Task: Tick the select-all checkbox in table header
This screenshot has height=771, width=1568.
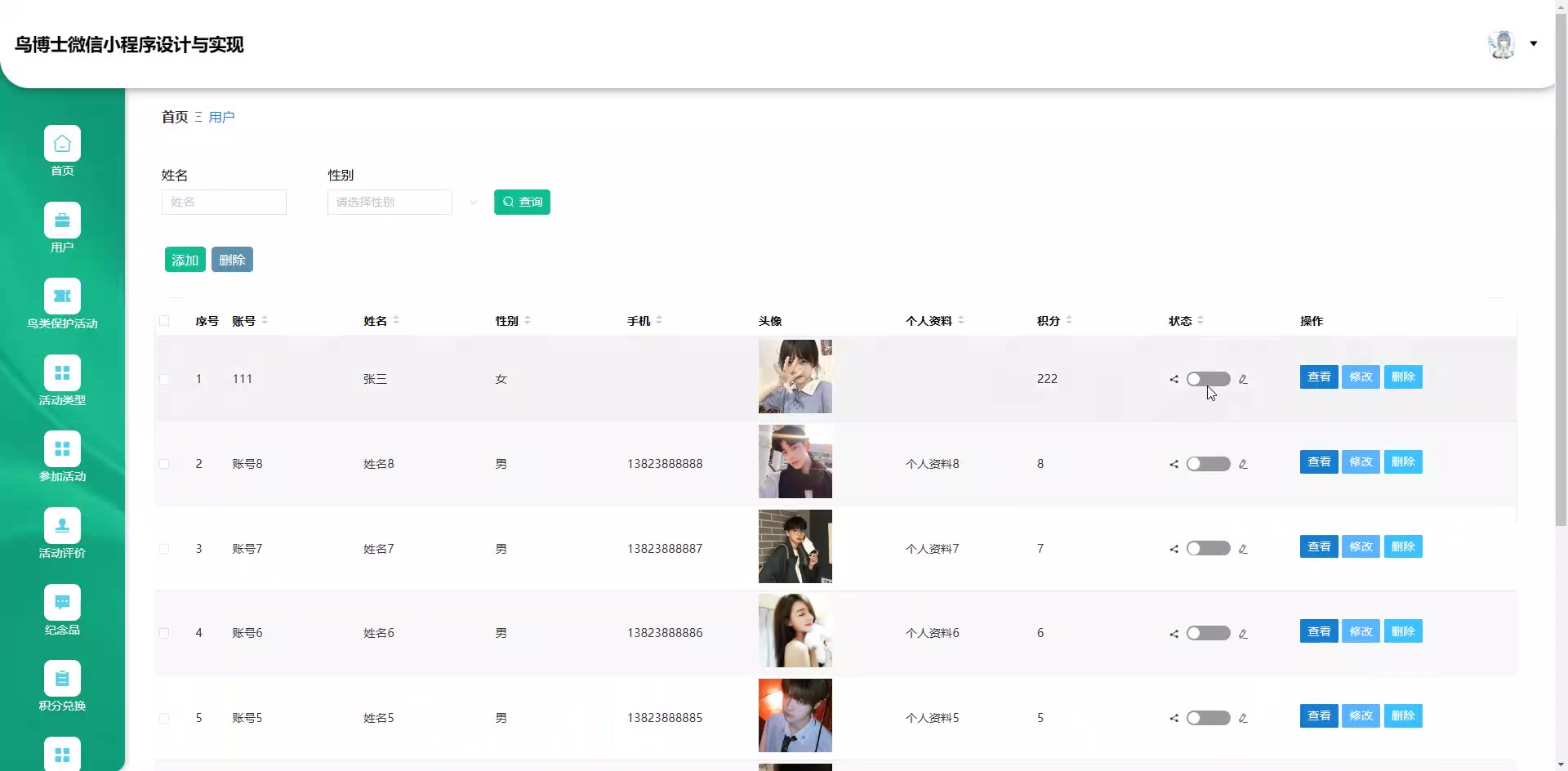Action: coord(164,321)
